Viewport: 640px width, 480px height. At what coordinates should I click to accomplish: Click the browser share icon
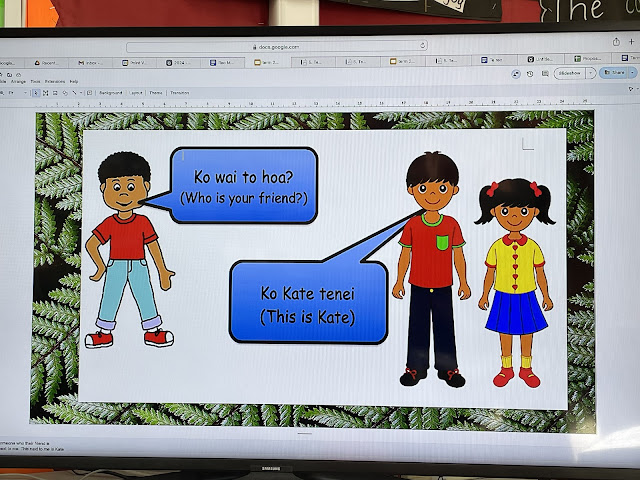[x=616, y=42]
